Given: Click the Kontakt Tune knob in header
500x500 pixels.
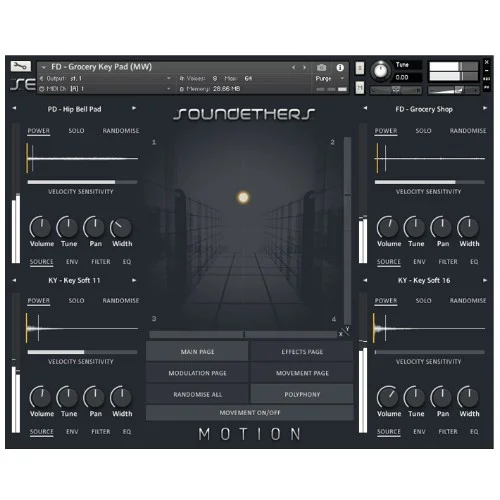Looking at the screenshot, I should click(381, 70).
